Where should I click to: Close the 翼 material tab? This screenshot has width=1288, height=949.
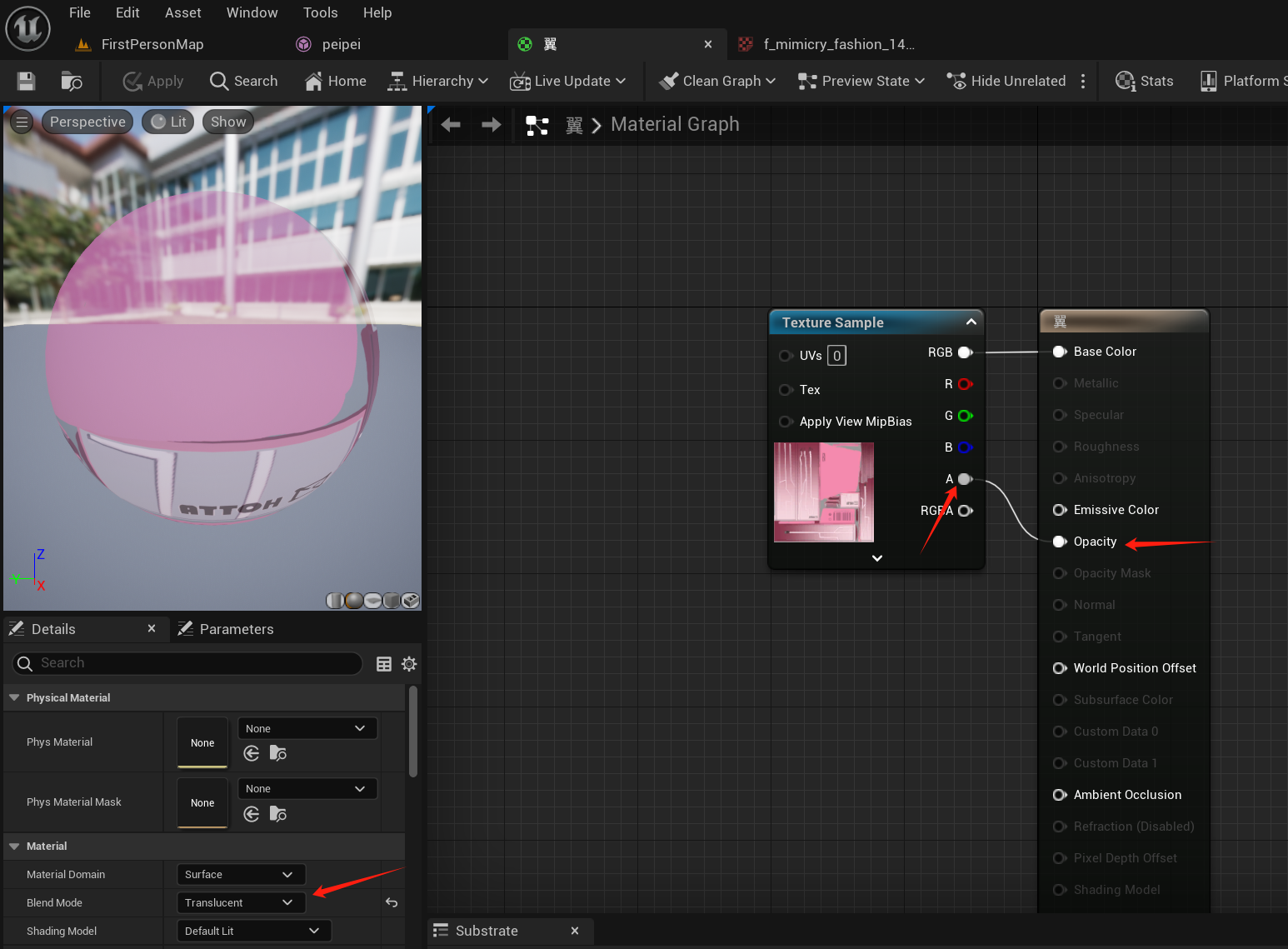pos(708,44)
